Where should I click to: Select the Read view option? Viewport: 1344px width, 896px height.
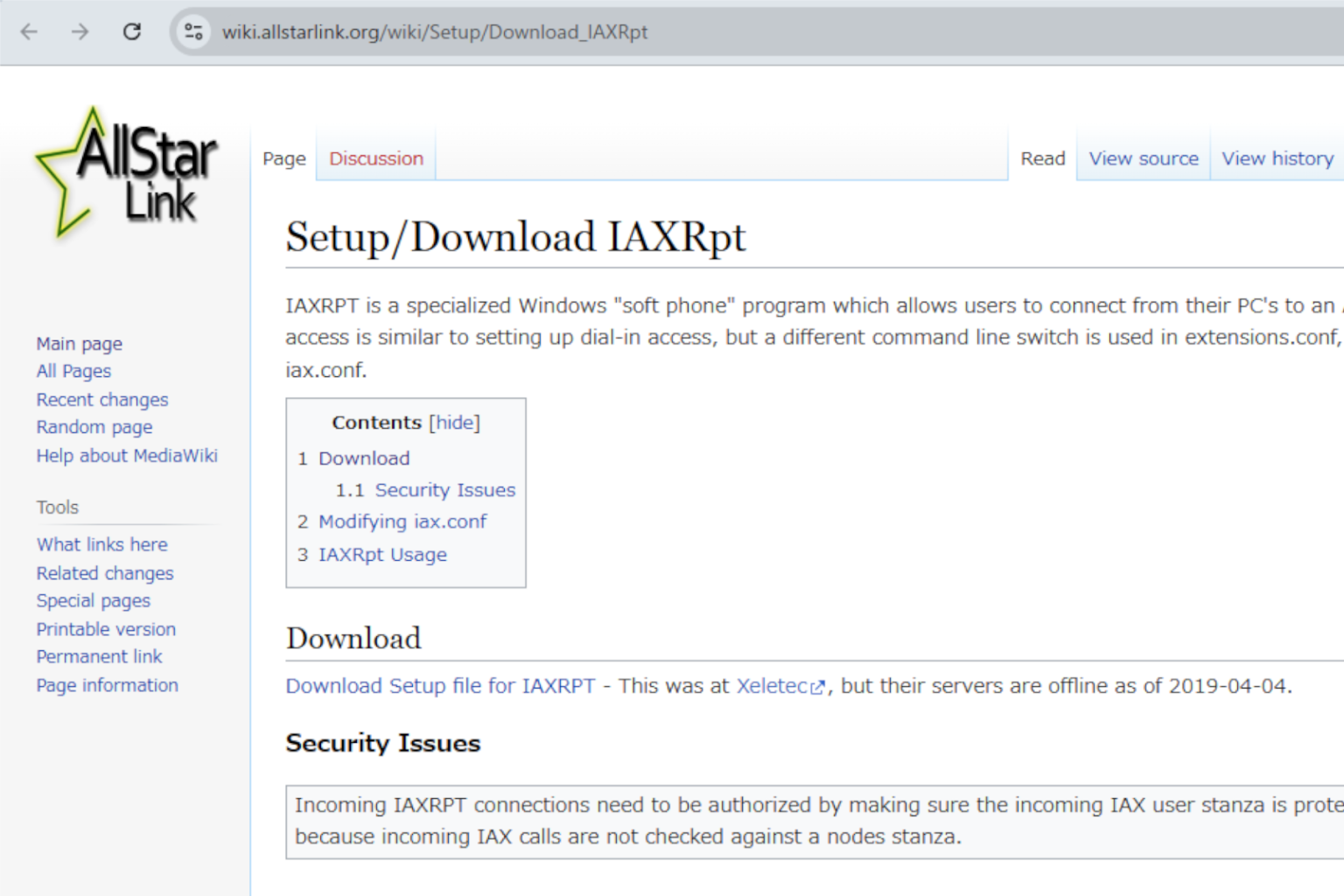[x=1042, y=158]
